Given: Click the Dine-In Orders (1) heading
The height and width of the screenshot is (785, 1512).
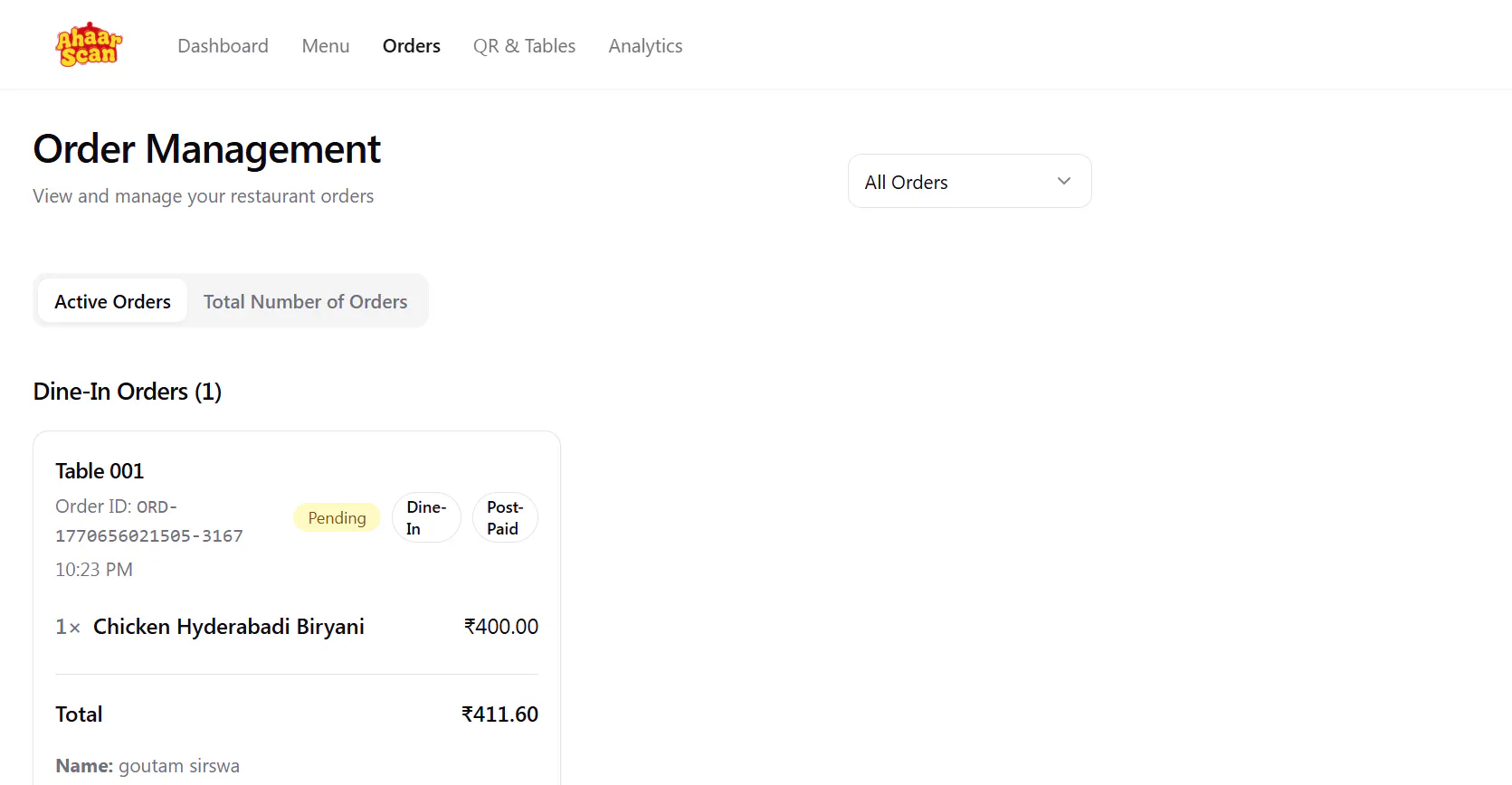Looking at the screenshot, I should [x=128, y=392].
